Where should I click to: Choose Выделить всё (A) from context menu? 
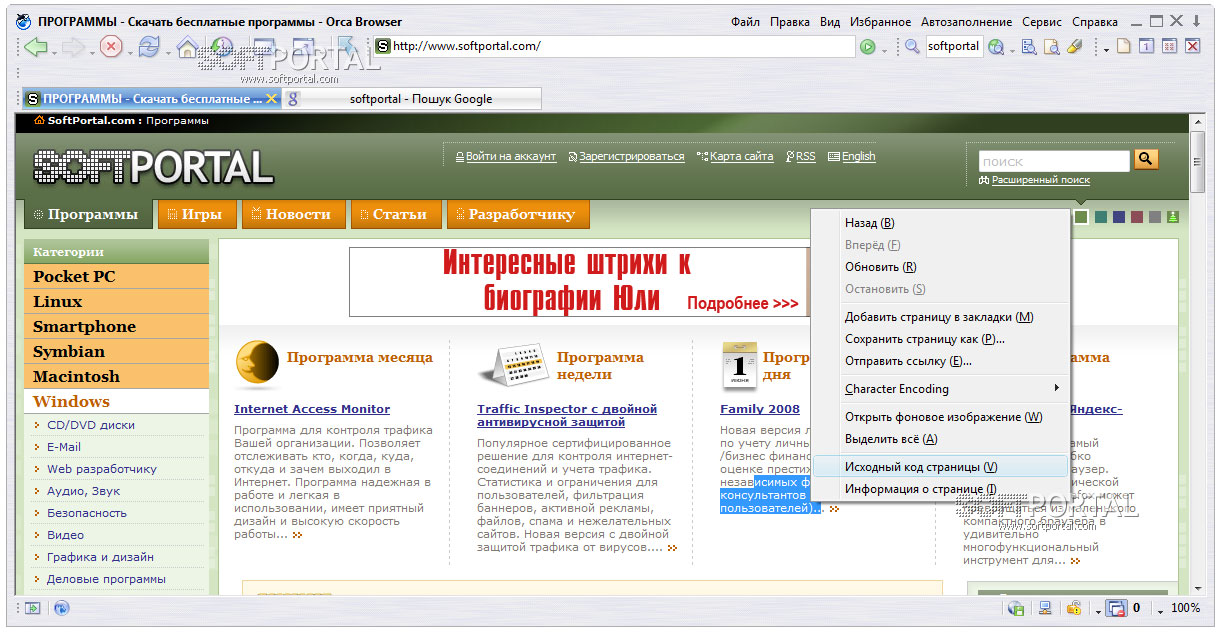click(x=940, y=439)
